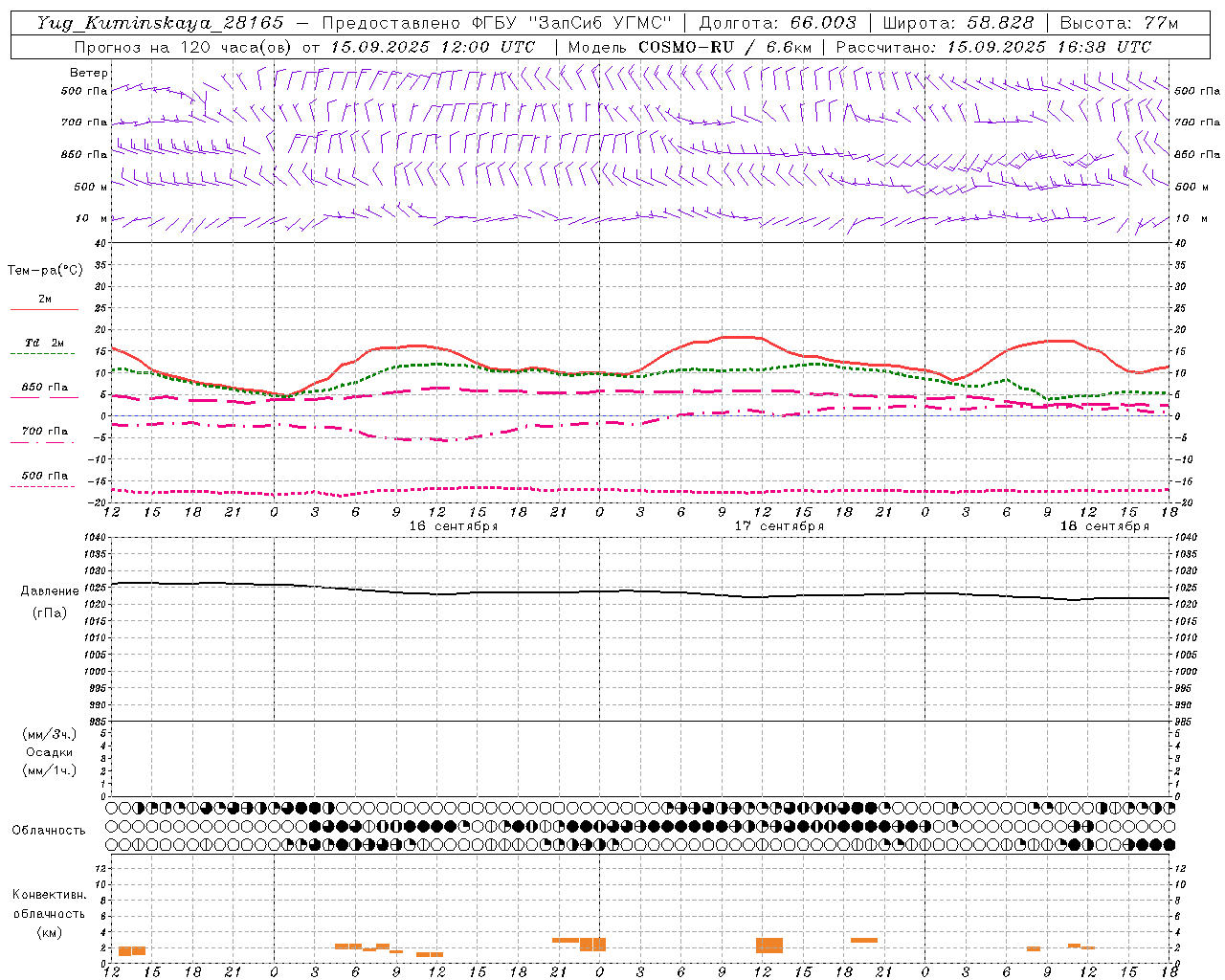The height and width of the screenshot is (980, 1225).
Task: Click the Долгота: 66.003 header field
Action: pos(777,23)
